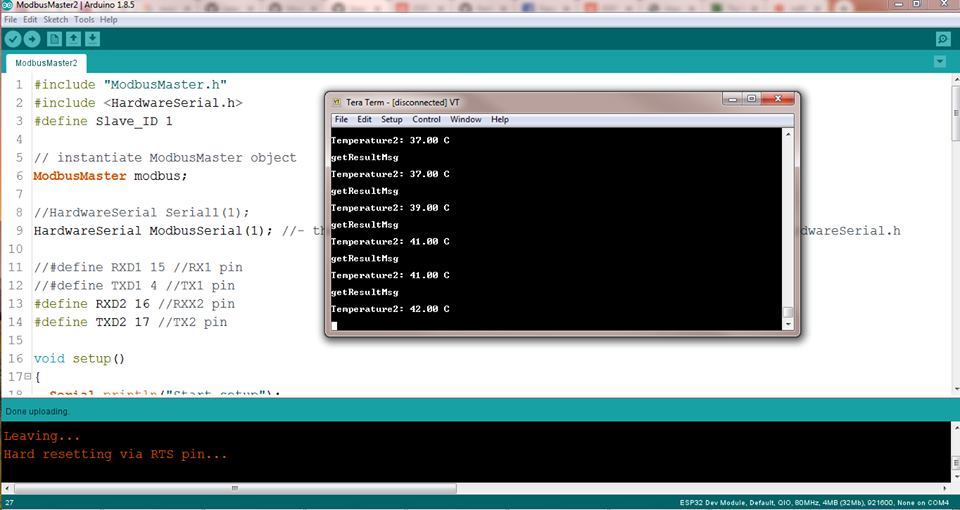The height and width of the screenshot is (510, 960).
Task: Open a sketch with Open icon
Action: (73, 39)
